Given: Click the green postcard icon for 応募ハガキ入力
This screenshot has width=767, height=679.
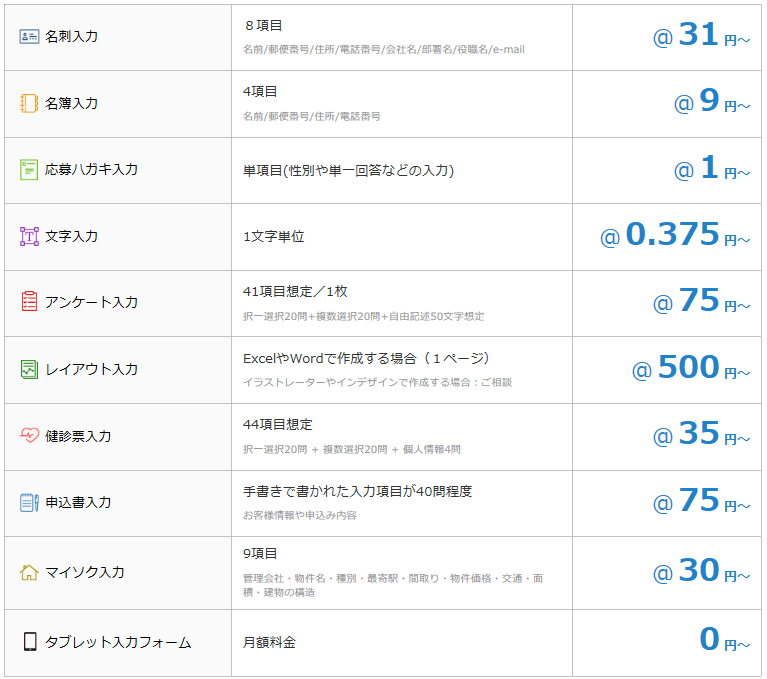Looking at the screenshot, I should click(x=29, y=169).
